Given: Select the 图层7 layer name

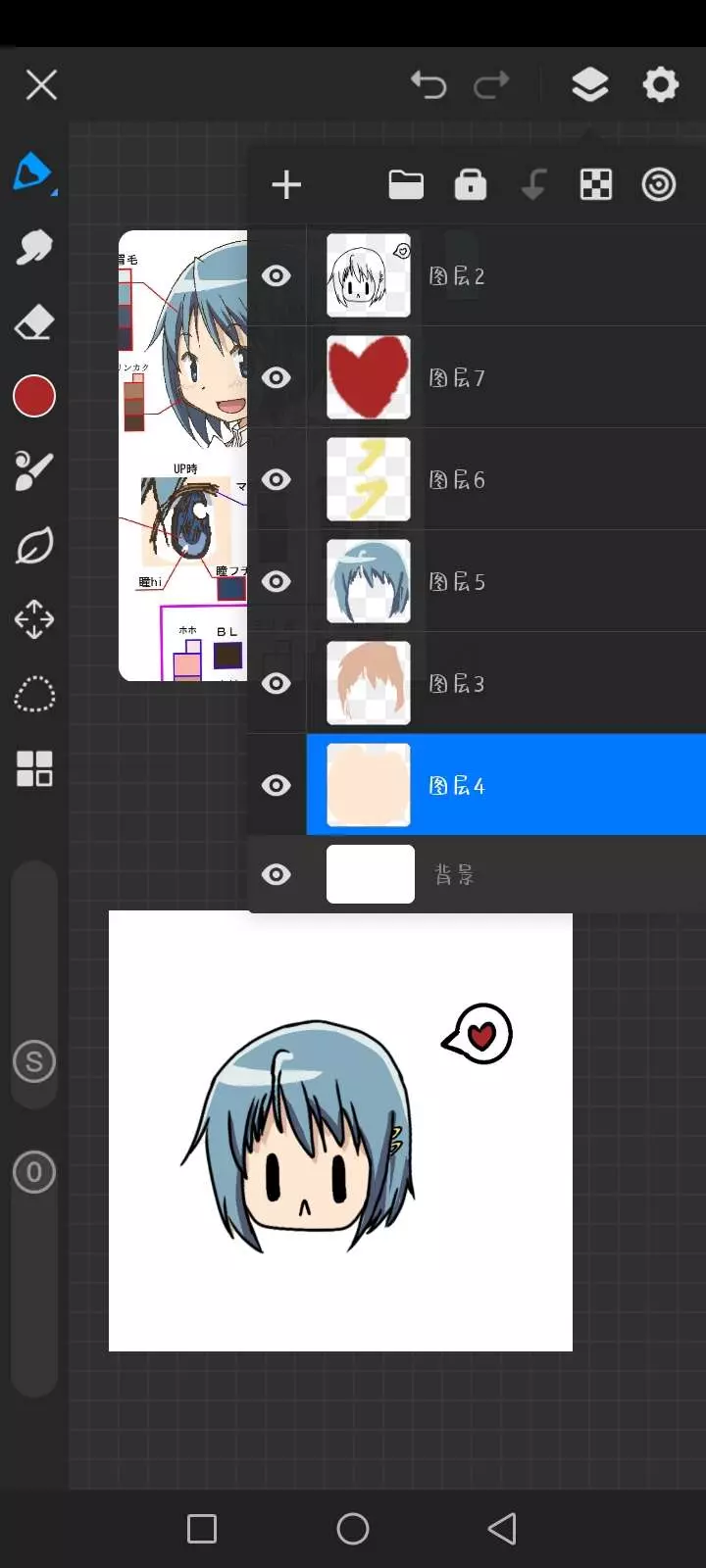Looking at the screenshot, I should (x=457, y=378).
